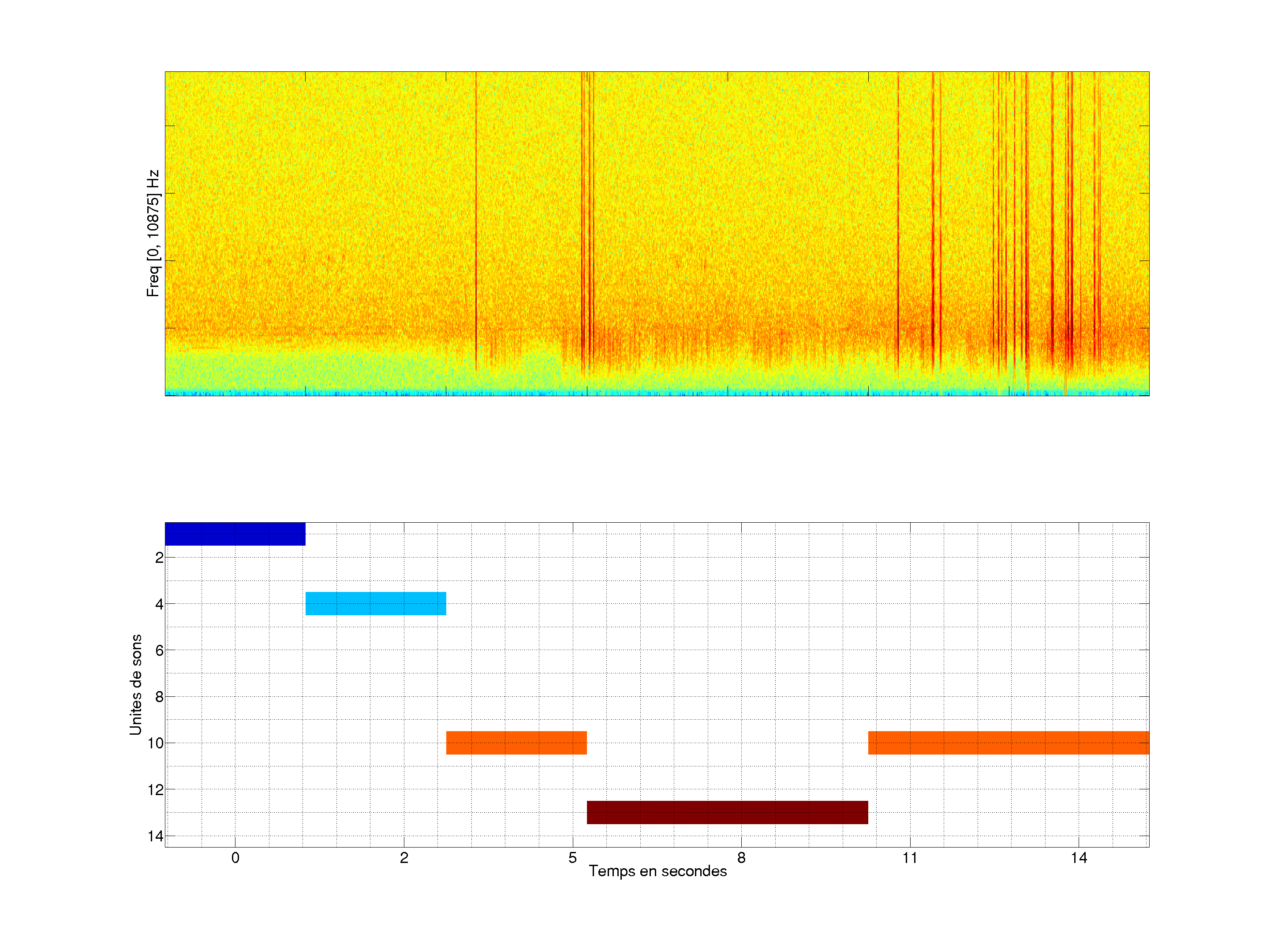1270x952 pixels.
Task: Select y-axis tick label 8
Action: (159, 697)
